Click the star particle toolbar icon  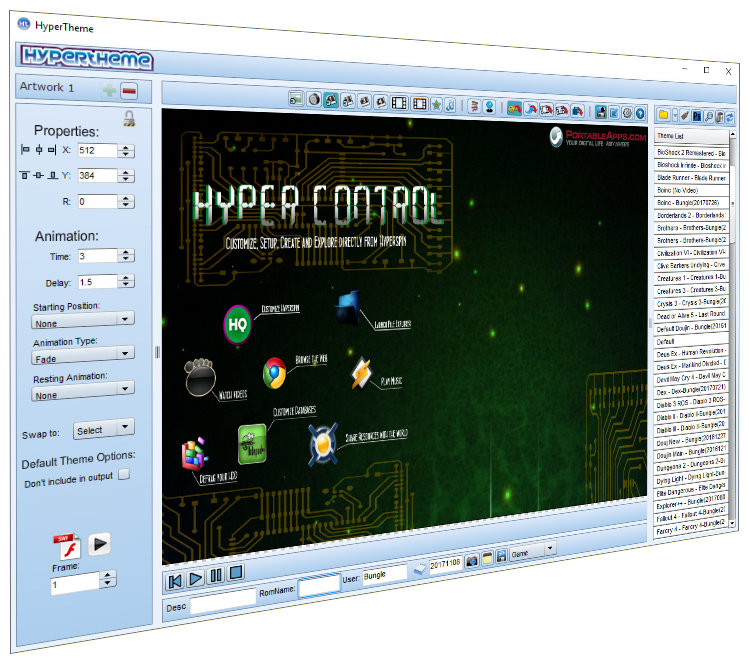pos(436,105)
